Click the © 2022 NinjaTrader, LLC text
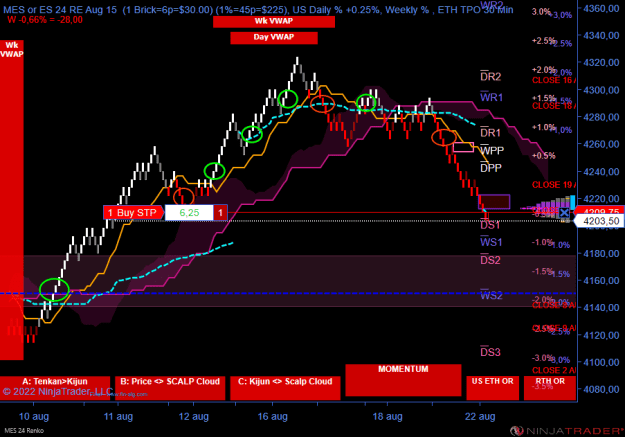Viewport: 625px width, 437px height. (57, 392)
